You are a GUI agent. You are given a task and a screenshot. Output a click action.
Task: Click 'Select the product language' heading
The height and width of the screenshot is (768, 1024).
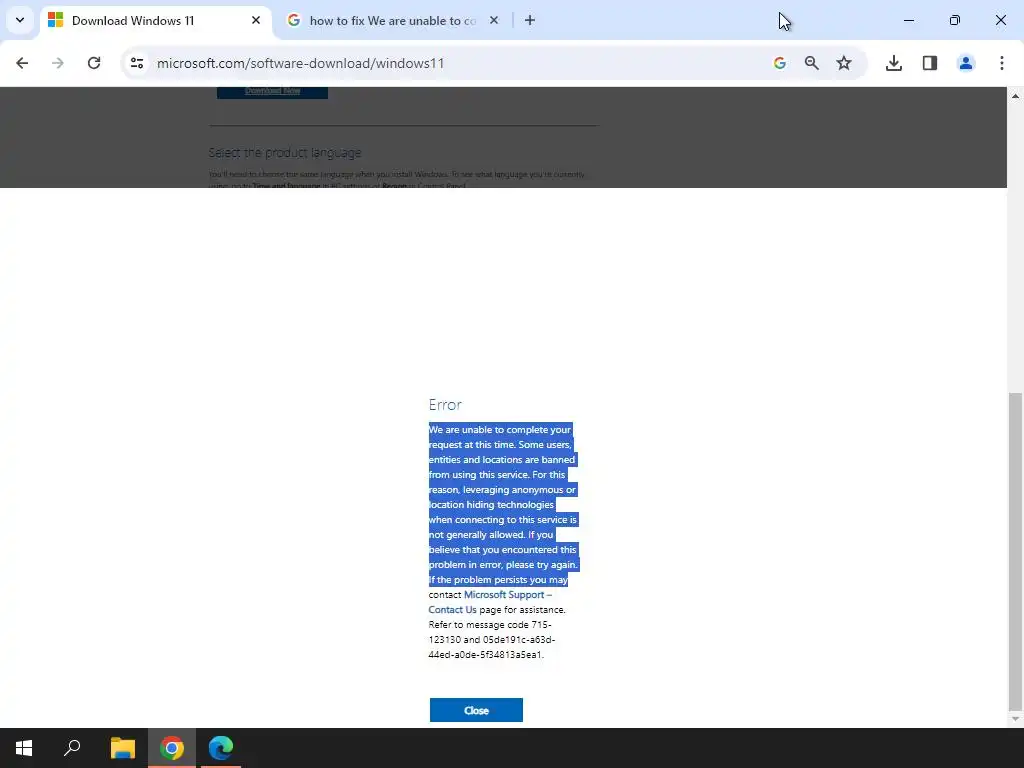click(x=285, y=153)
